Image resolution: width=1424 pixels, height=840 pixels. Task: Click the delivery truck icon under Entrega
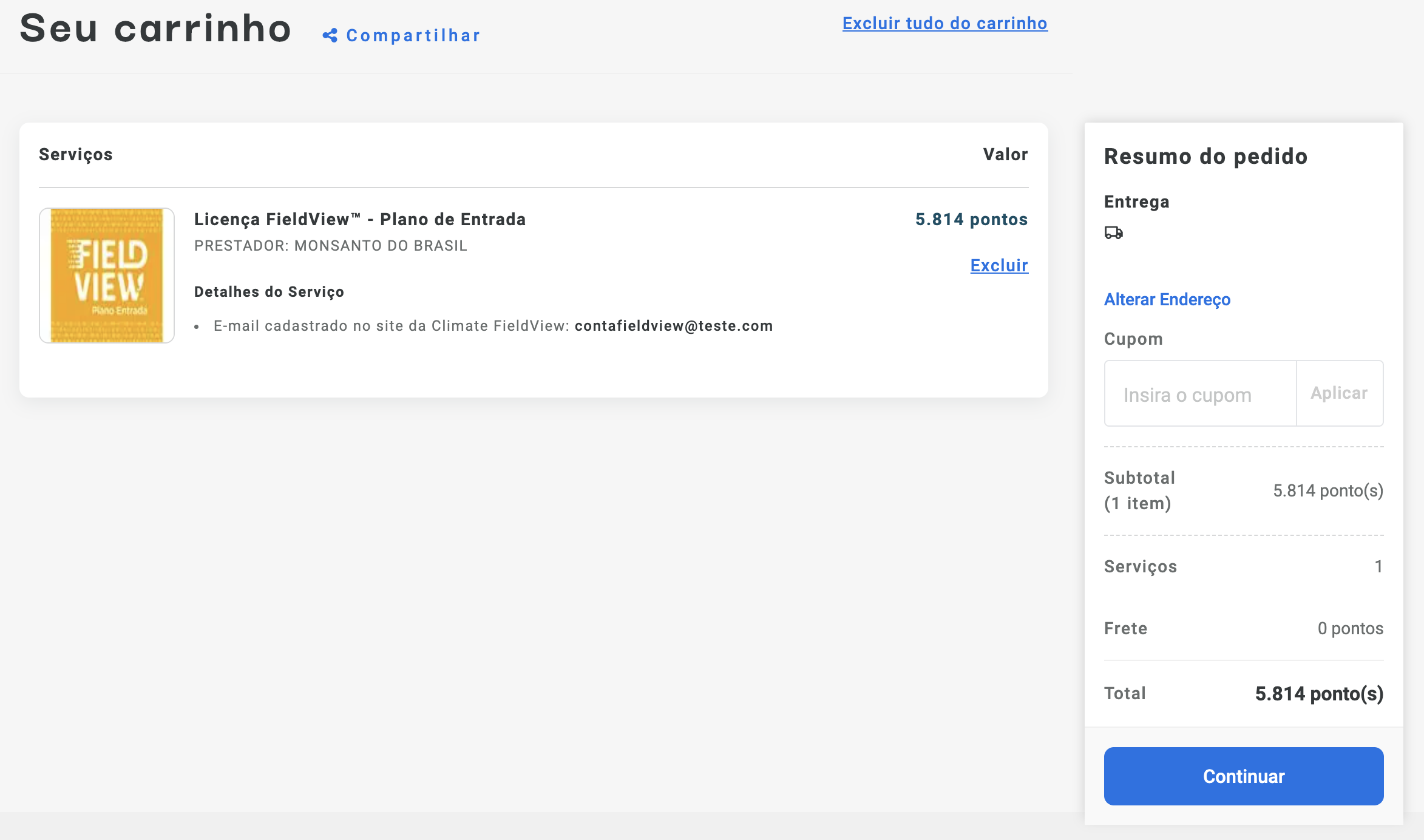tap(1113, 232)
